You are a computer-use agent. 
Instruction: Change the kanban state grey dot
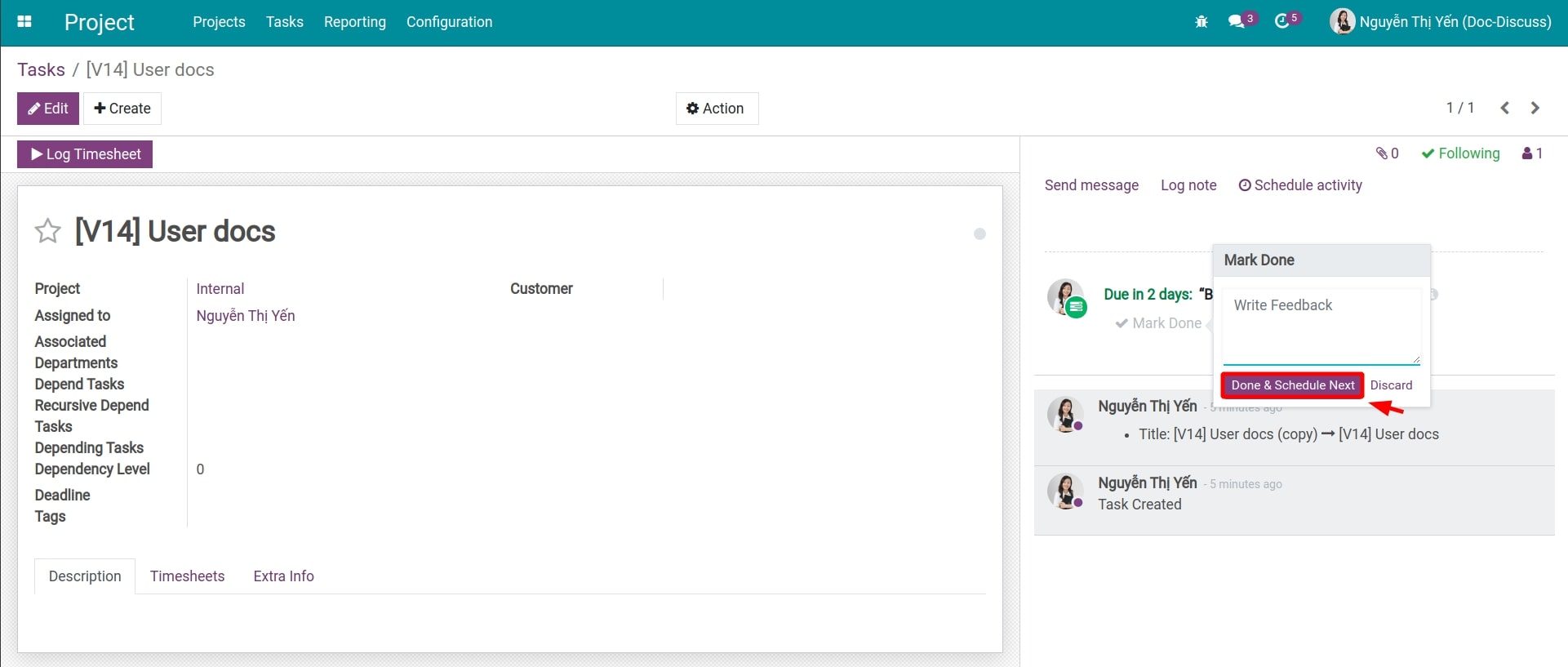tap(979, 234)
